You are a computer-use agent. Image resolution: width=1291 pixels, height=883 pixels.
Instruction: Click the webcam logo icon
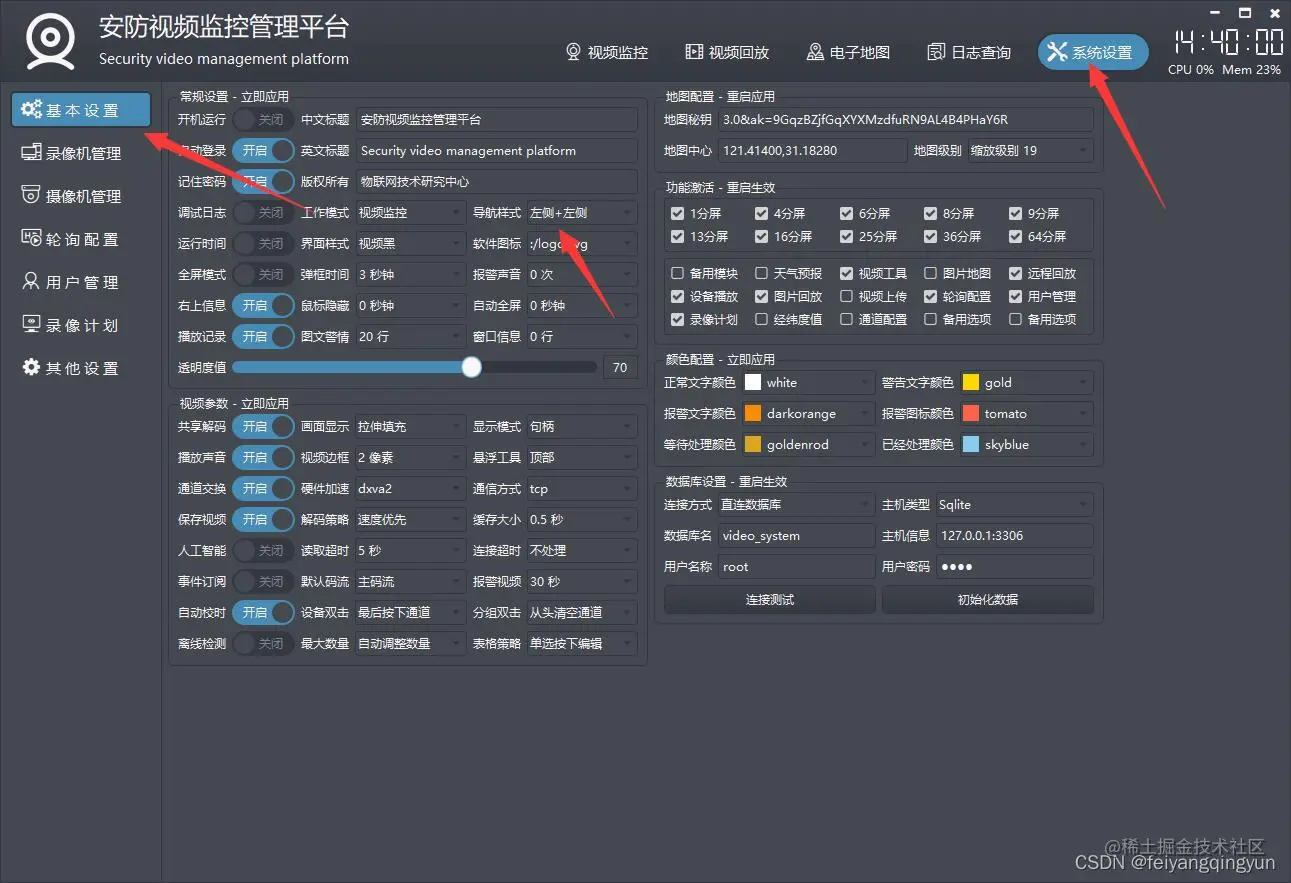pos(49,41)
